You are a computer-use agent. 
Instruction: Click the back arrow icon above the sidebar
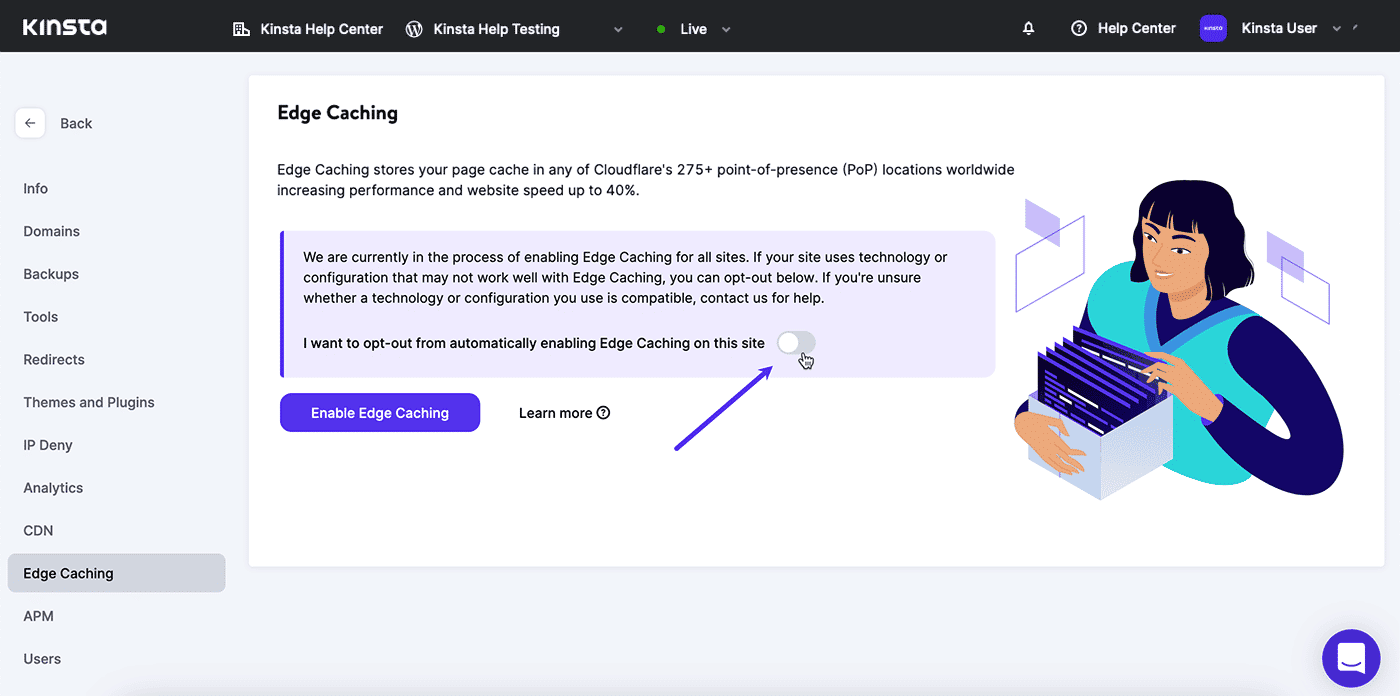pyautogui.click(x=30, y=122)
